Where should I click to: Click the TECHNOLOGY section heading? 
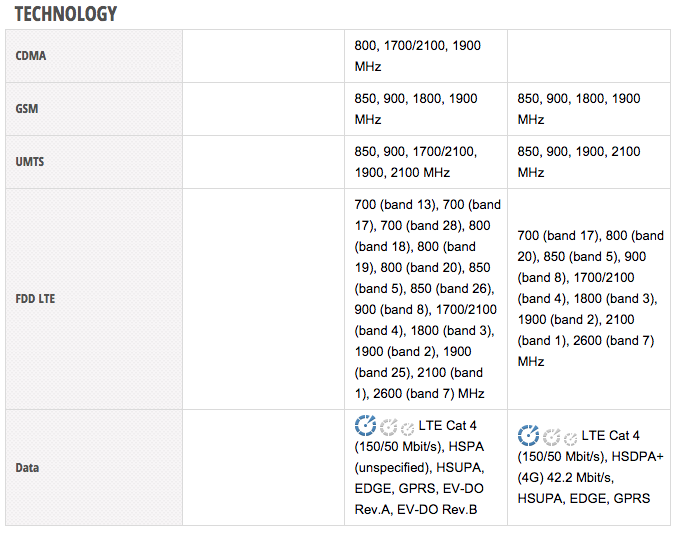coord(65,13)
